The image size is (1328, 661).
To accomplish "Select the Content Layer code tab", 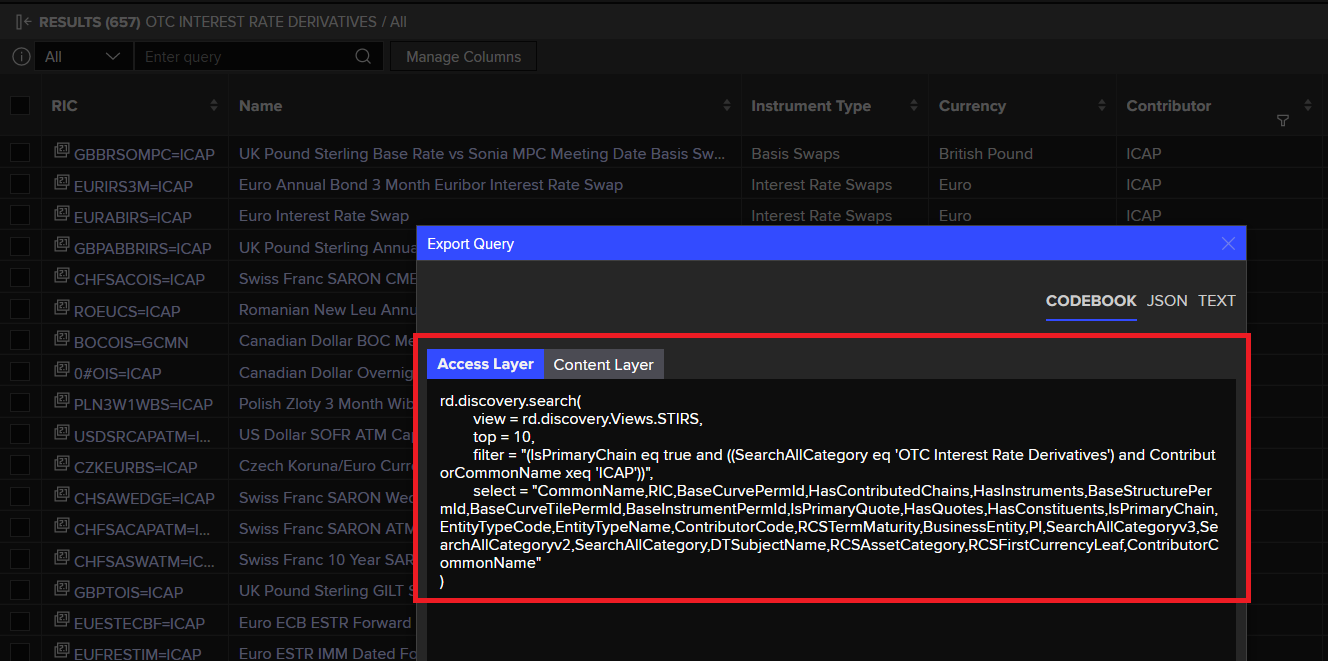I will (603, 365).
